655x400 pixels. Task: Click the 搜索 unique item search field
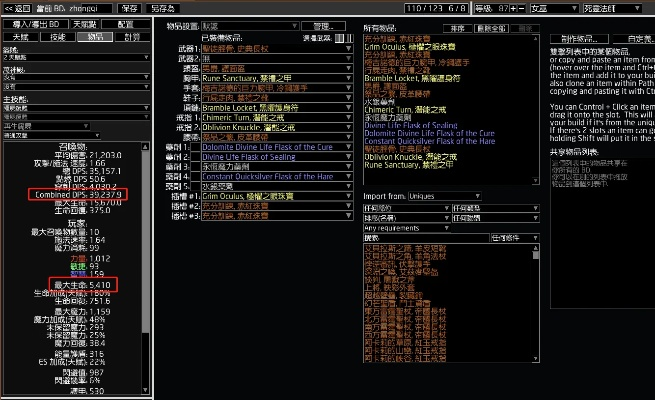tap(426, 238)
